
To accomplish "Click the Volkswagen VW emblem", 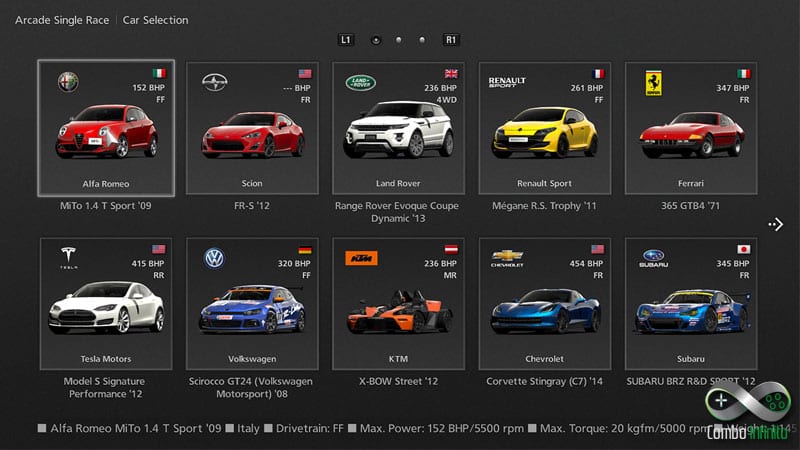I will click(214, 258).
